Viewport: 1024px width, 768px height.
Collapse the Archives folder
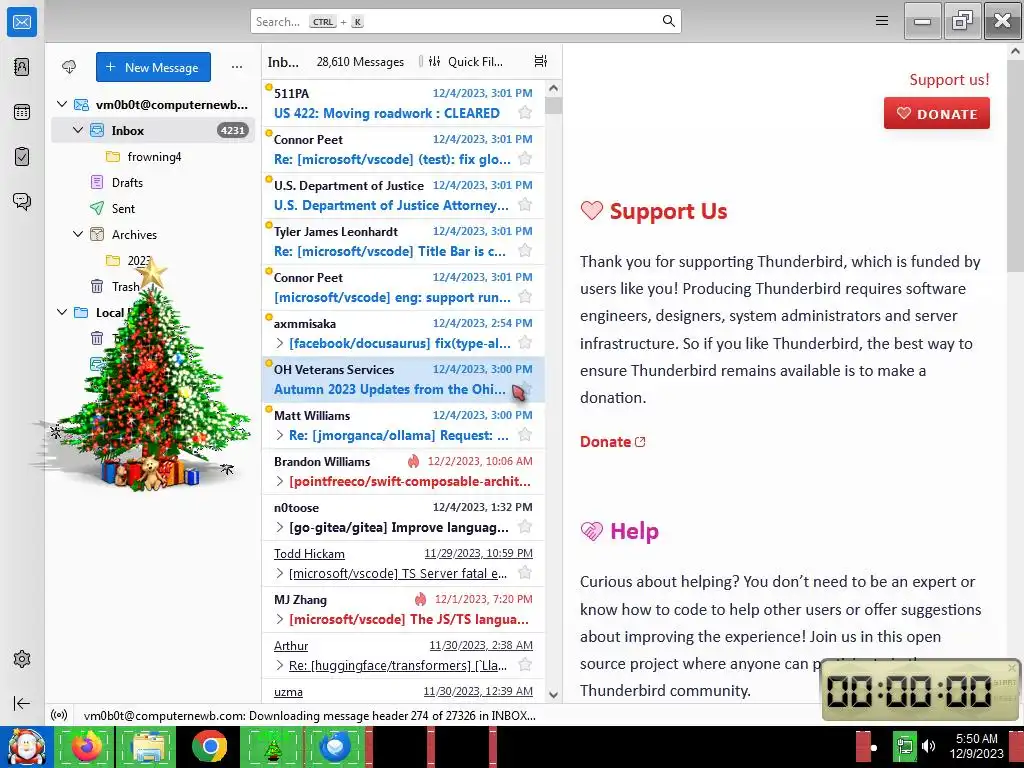coord(78,234)
